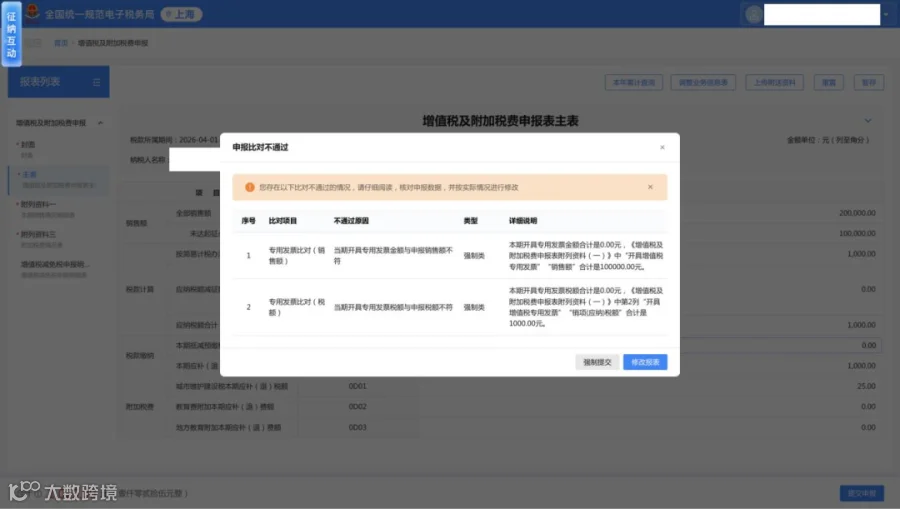
Task: Go to 首页 breadcrumb link
Action: tap(61, 43)
